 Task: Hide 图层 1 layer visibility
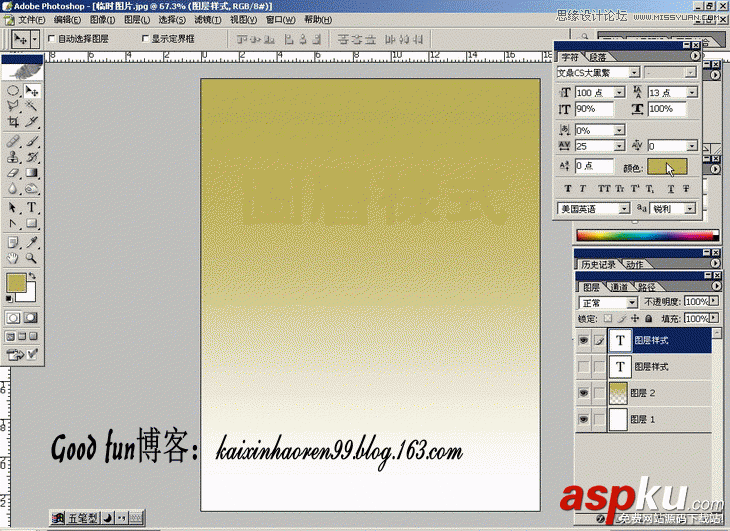pos(583,419)
